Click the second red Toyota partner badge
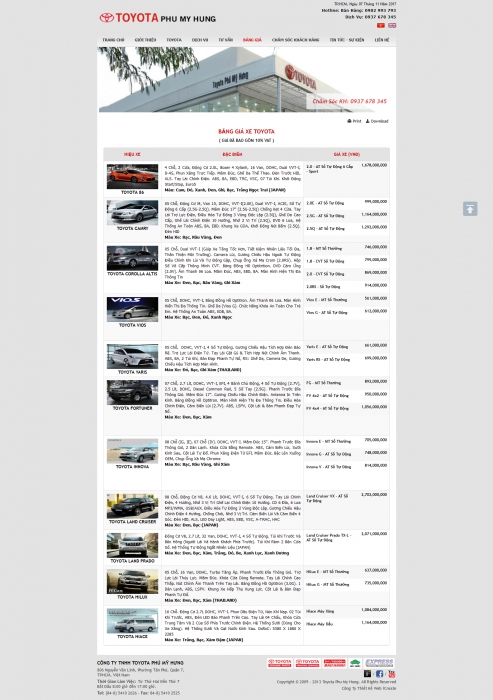 (x=307, y=663)
